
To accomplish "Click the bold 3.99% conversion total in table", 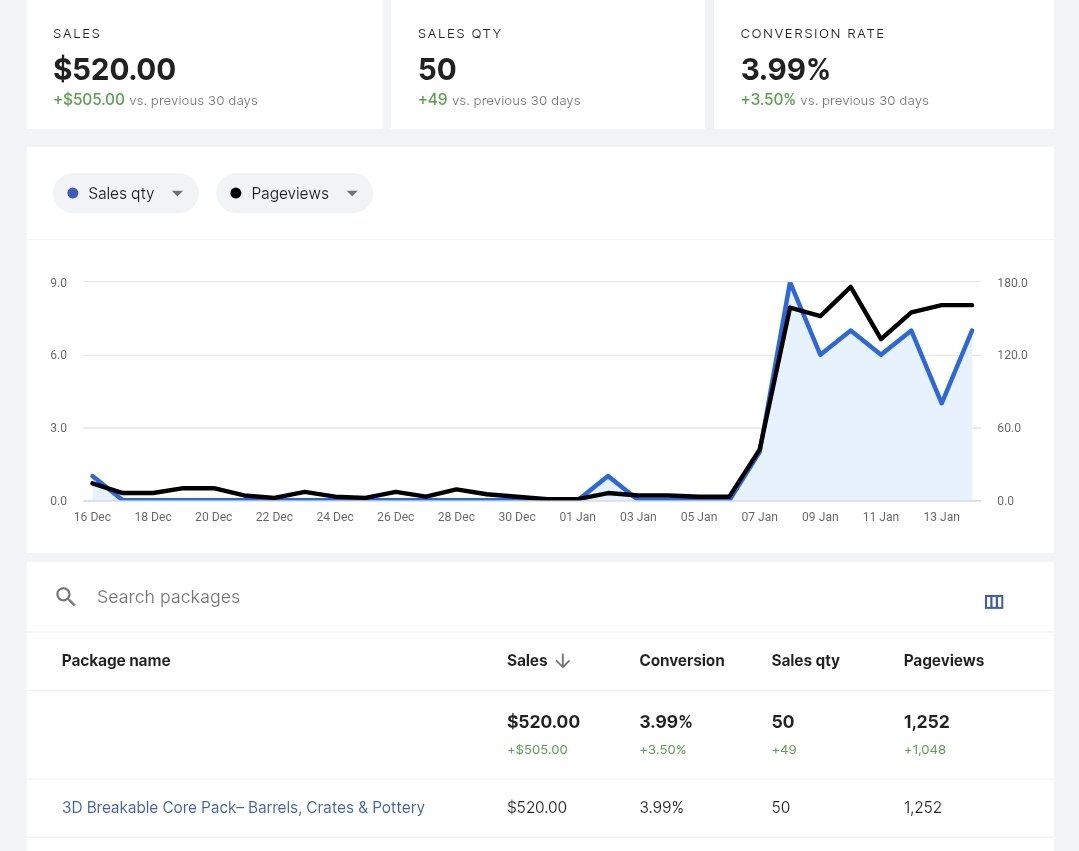I will tap(665, 722).
